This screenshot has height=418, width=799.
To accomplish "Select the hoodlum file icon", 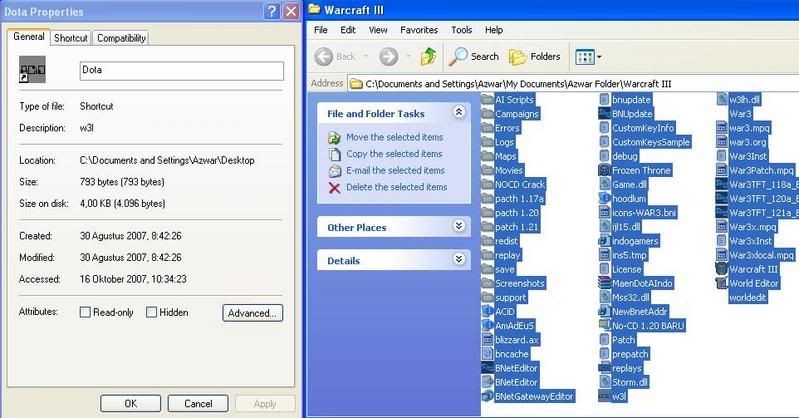I will (x=604, y=198).
